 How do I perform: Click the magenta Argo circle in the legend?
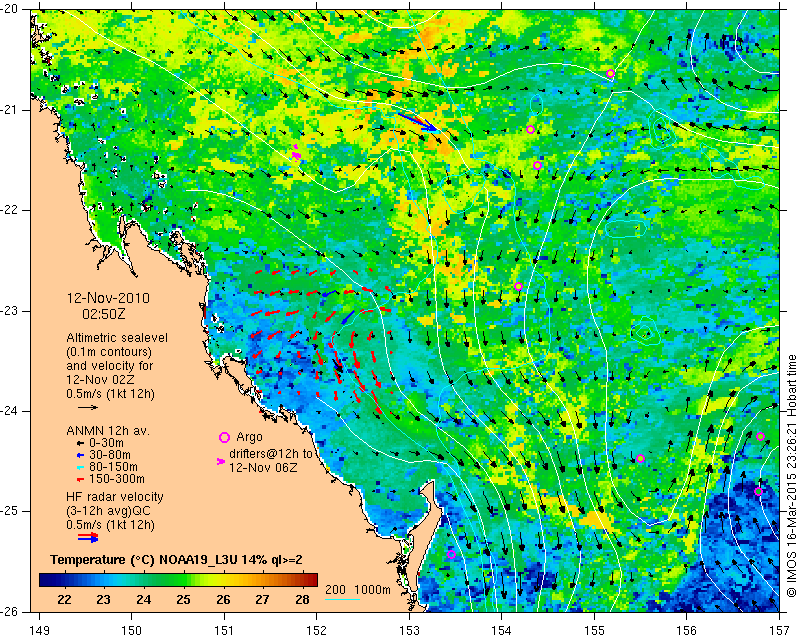click(x=224, y=437)
